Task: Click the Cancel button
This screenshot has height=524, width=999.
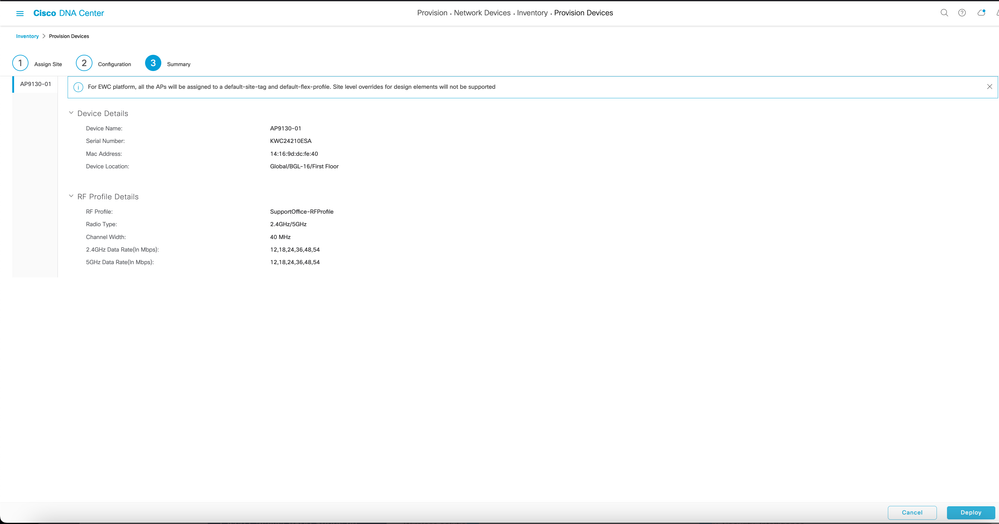Action: pos(912,513)
